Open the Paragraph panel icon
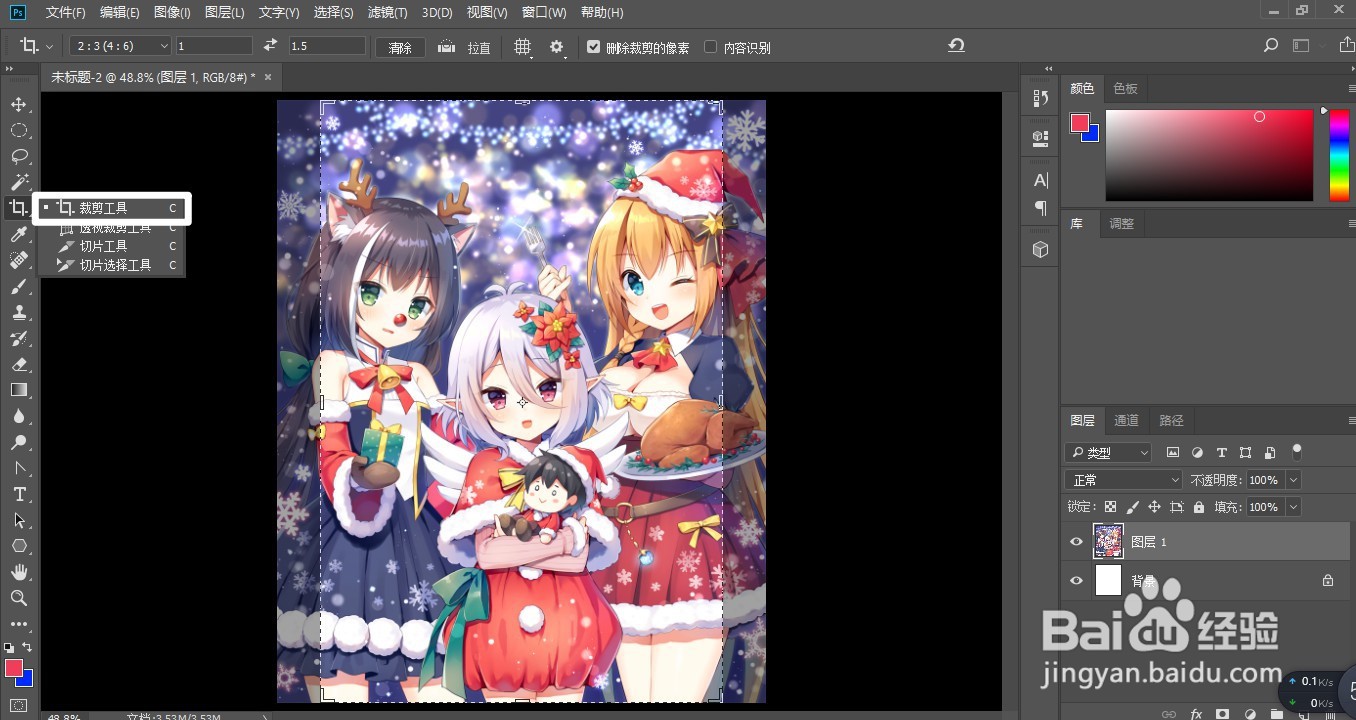This screenshot has height=720, width=1356. (1041, 208)
